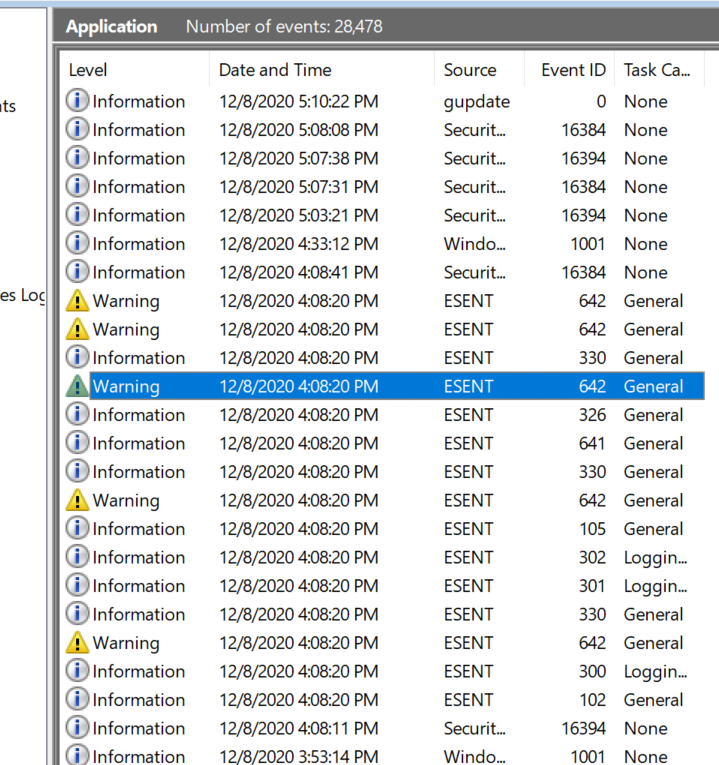This screenshot has width=719, height=765.
Task: Select the date 12/8/2020 4:08:41 PM
Action: point(299,272)
